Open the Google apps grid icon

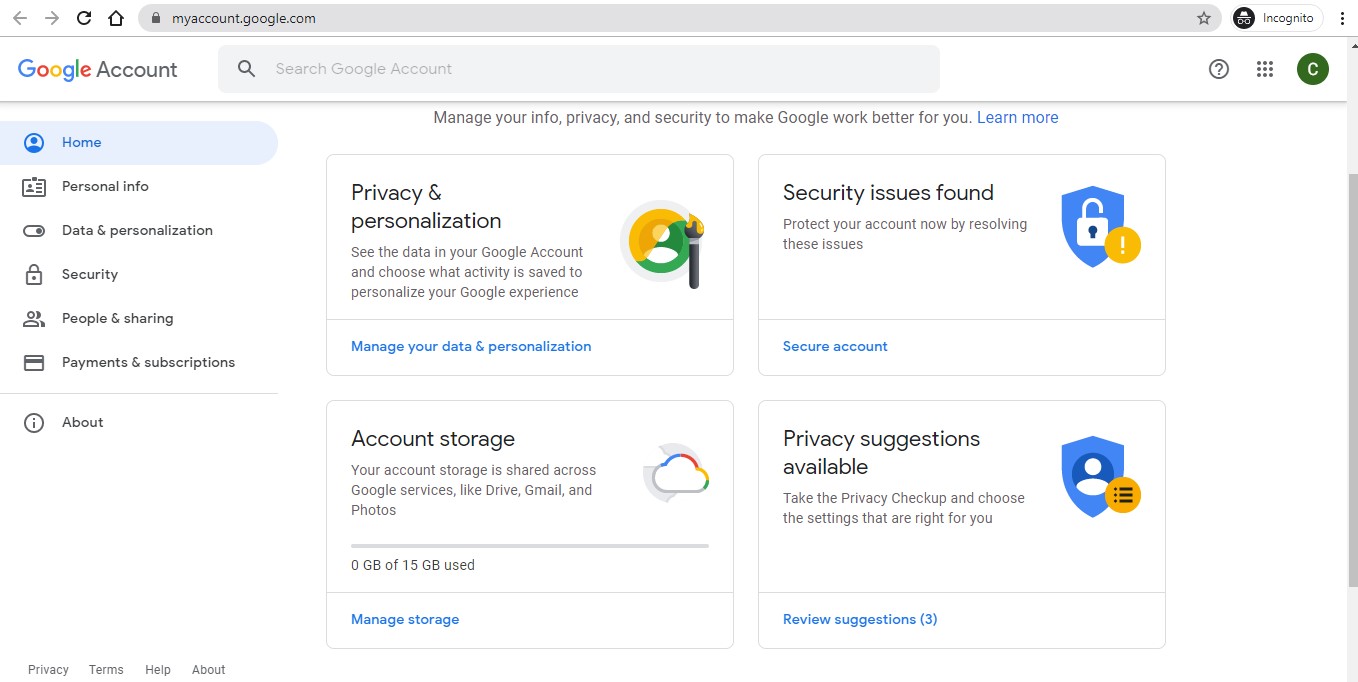[x=1264, y=69]
